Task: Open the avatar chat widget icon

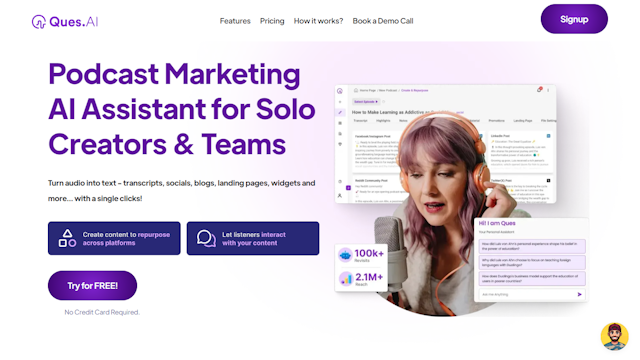Action: pos(614,337)
